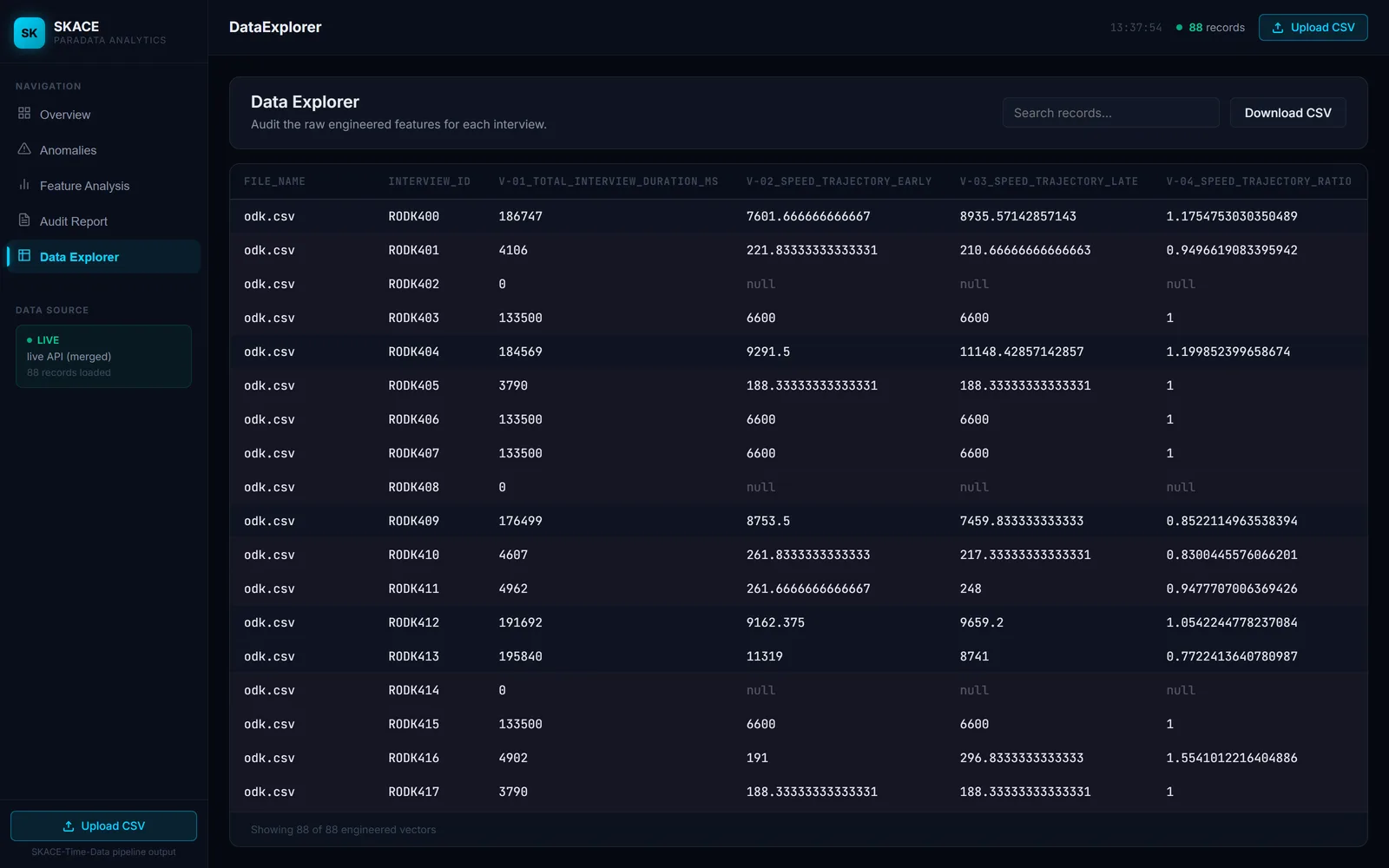This screenshot has height=868, width=1389.
Task: Click ratio value 1.1754753030350489
Action: tap(1232, 216)
